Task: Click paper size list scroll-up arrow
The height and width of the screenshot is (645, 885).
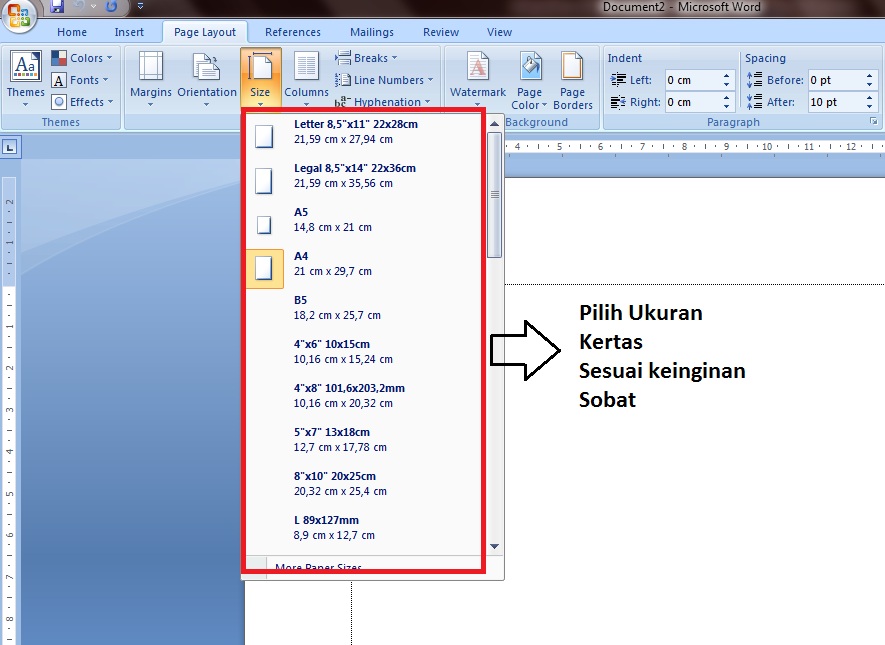Action: [494, 124]
